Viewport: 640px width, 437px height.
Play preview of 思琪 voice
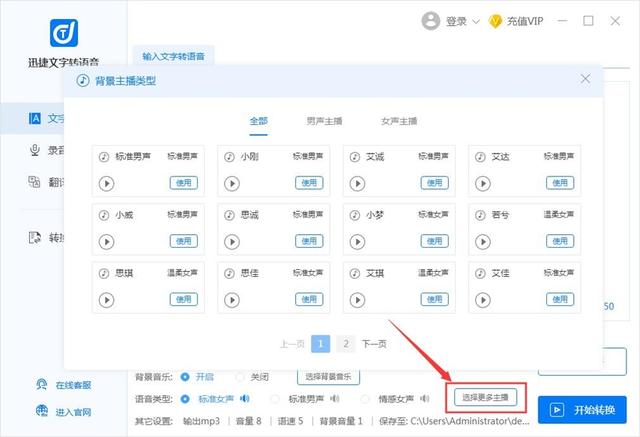pos(107,300)
